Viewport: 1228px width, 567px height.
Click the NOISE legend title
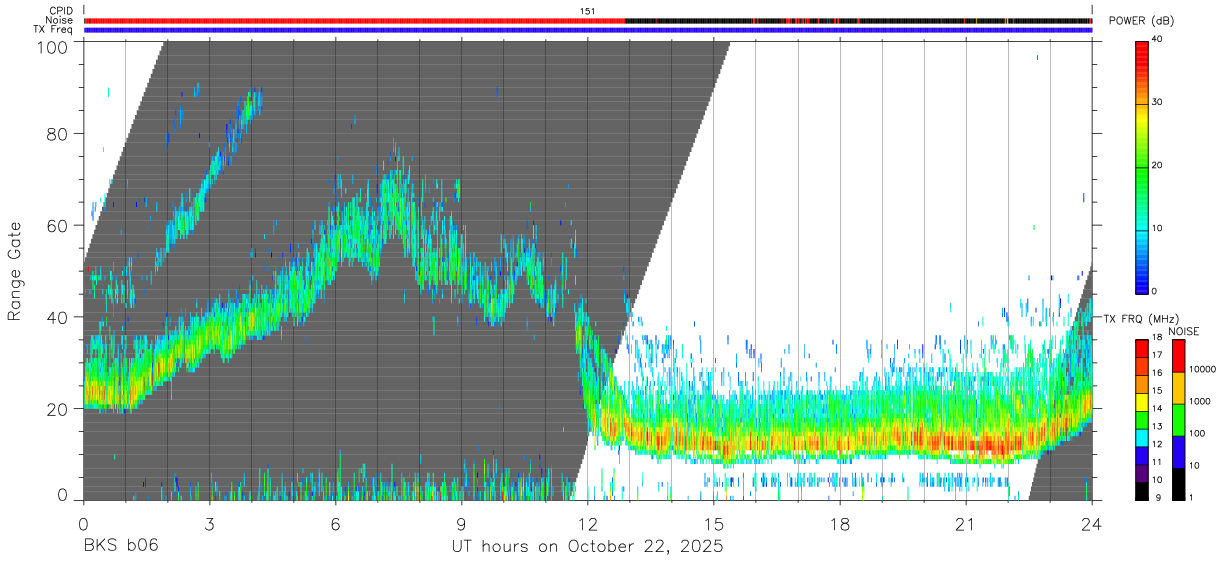(1183, 331)
